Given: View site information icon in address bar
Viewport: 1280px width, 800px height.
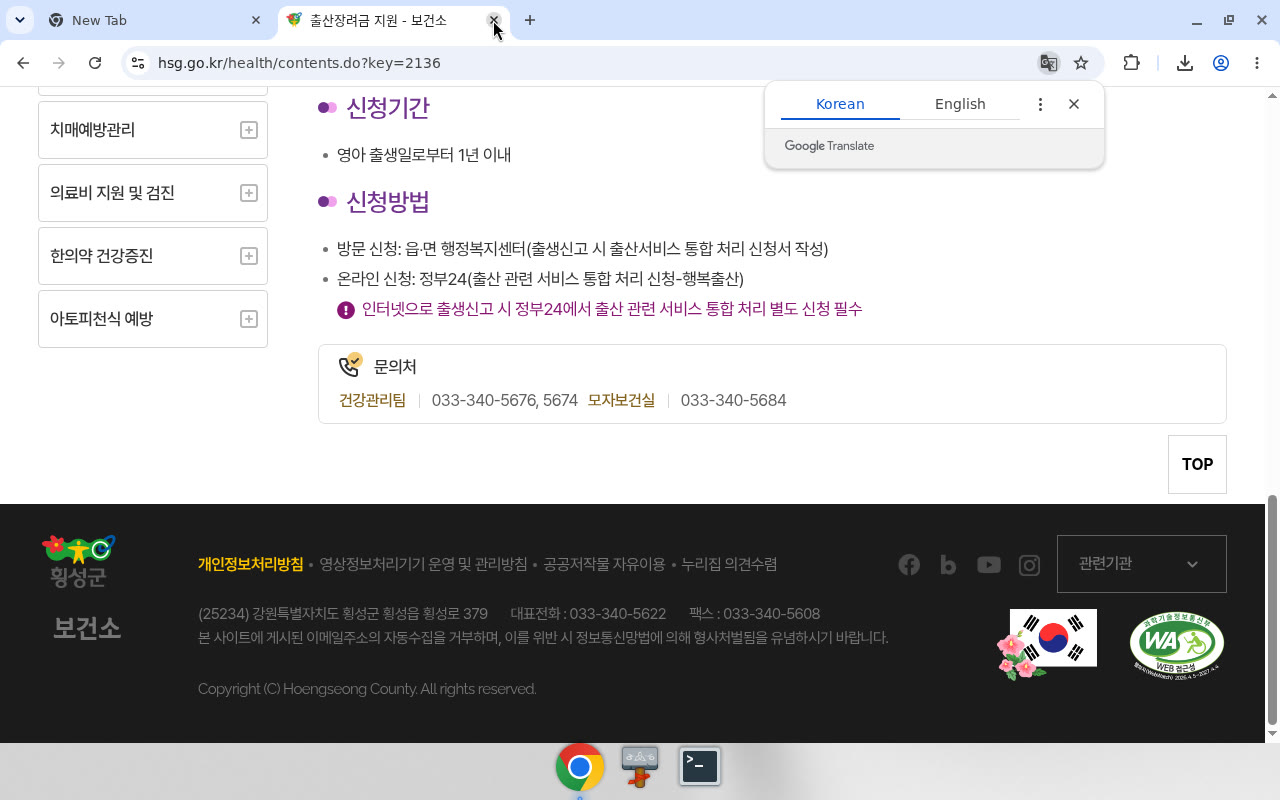Looking at the screenshot, I should click(x=138, y=63).
